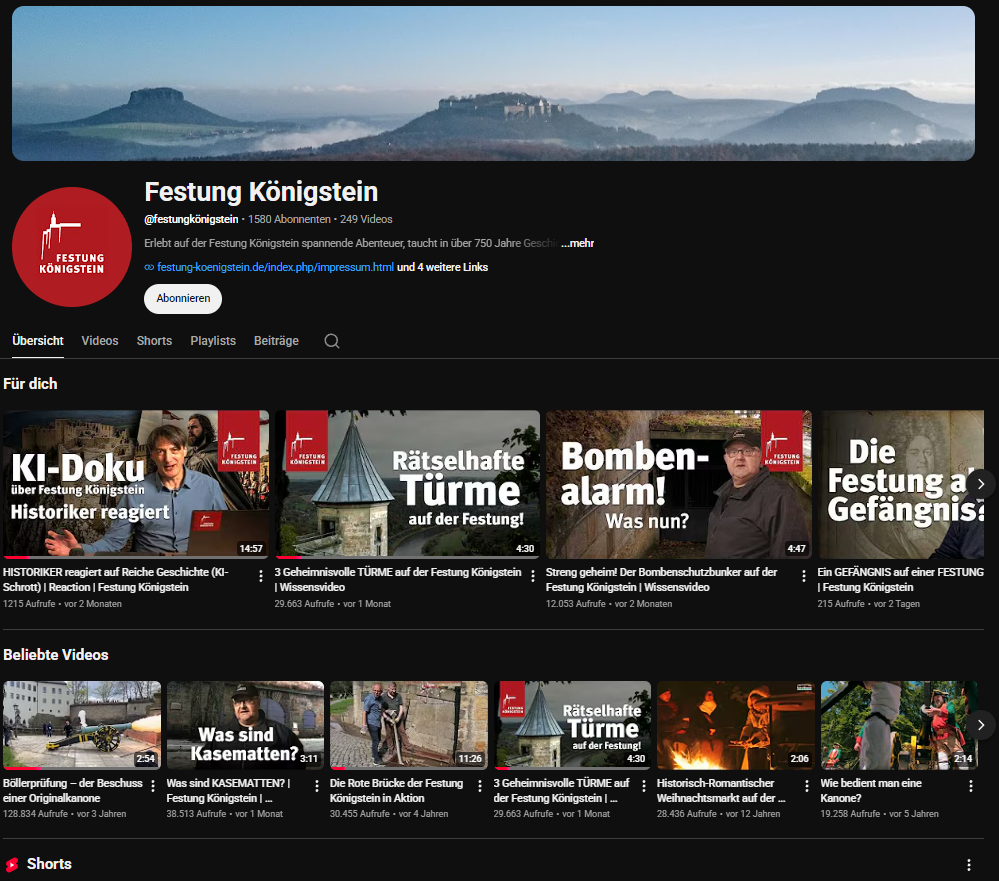Click the Abonnieren button
Image resolution: width=999 pixels, height=881 pixels.
click(x=183, y=298)
